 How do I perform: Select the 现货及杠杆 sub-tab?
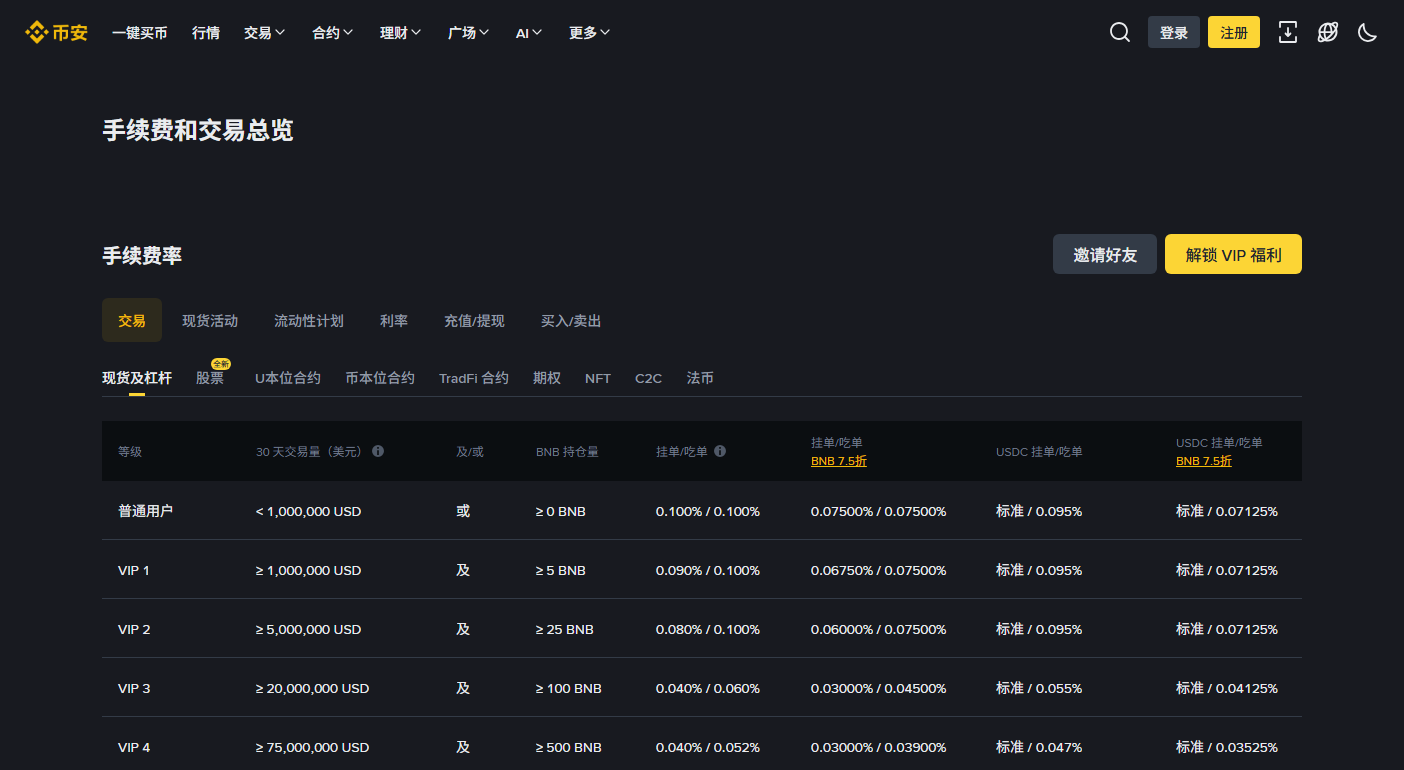[137, 378]
